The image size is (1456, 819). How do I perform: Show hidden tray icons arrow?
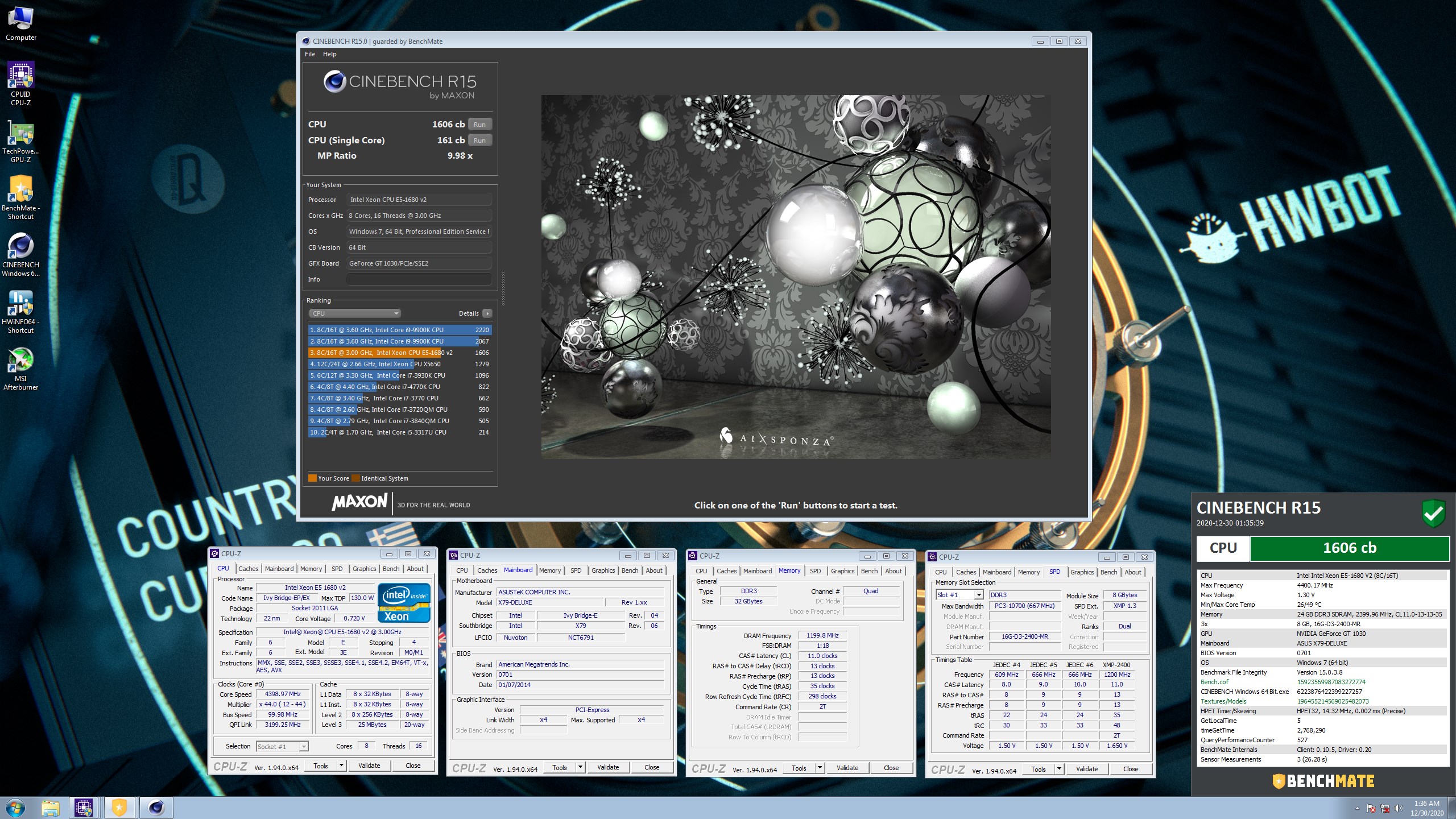coord(1357,808)
